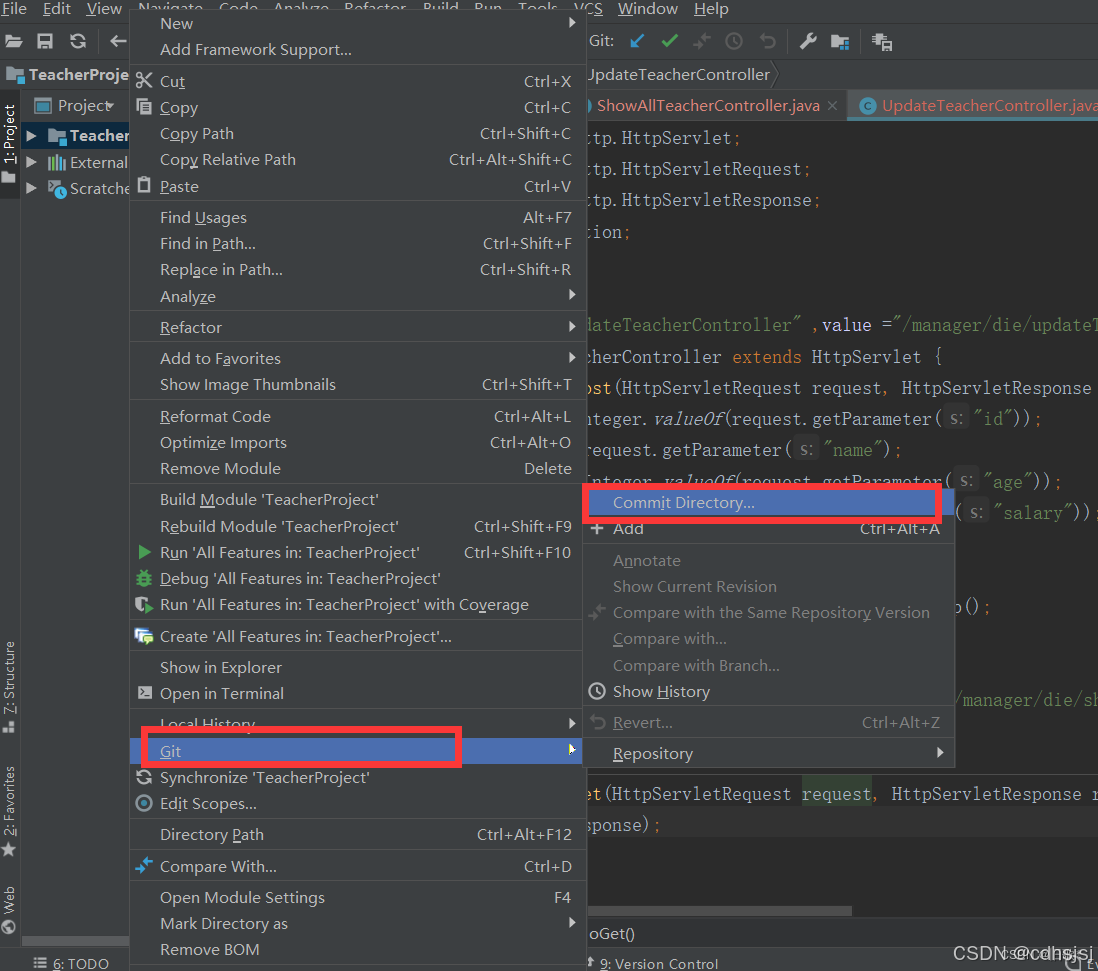This screenshot has width=1098, height=971.
Task: Open the Edit menu
Action: coord(57,9)
